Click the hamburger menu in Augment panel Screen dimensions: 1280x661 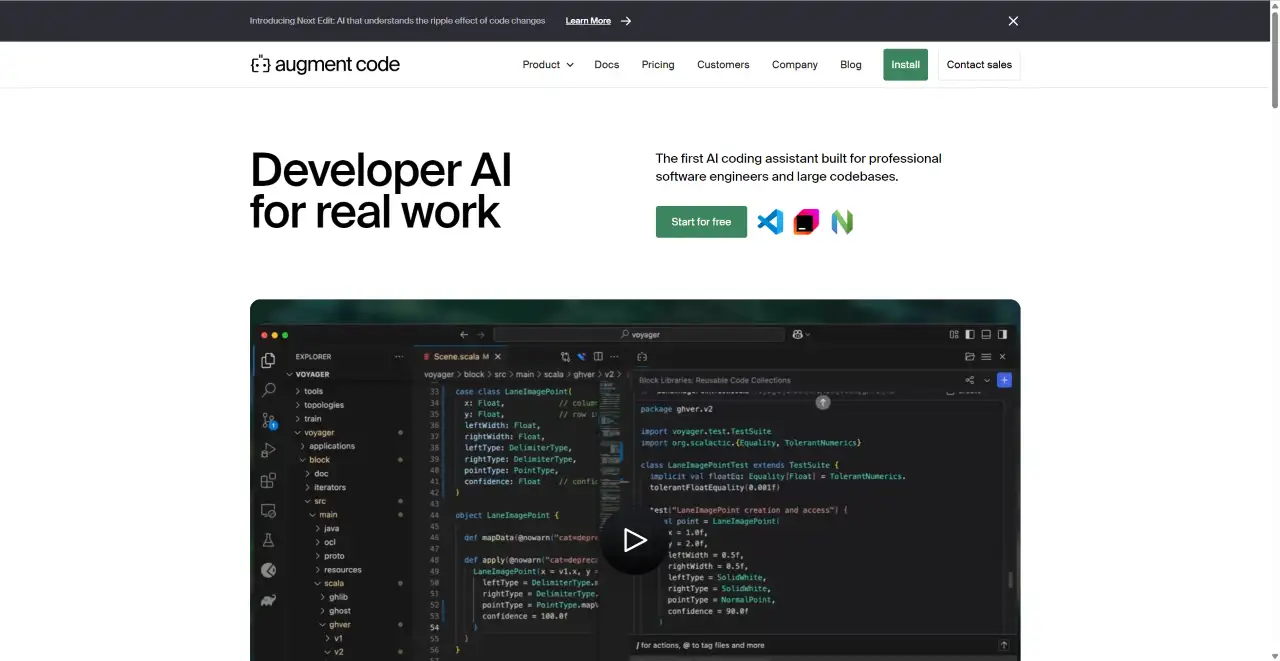click(986, 357)
